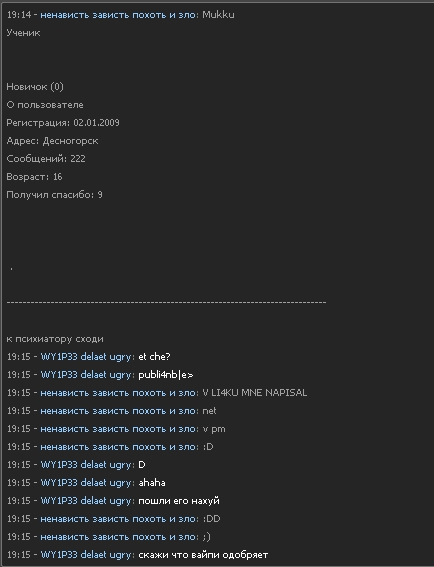Click the 'Сообщений: 222' line
434x567 pixels.
[x=46, y=159]
